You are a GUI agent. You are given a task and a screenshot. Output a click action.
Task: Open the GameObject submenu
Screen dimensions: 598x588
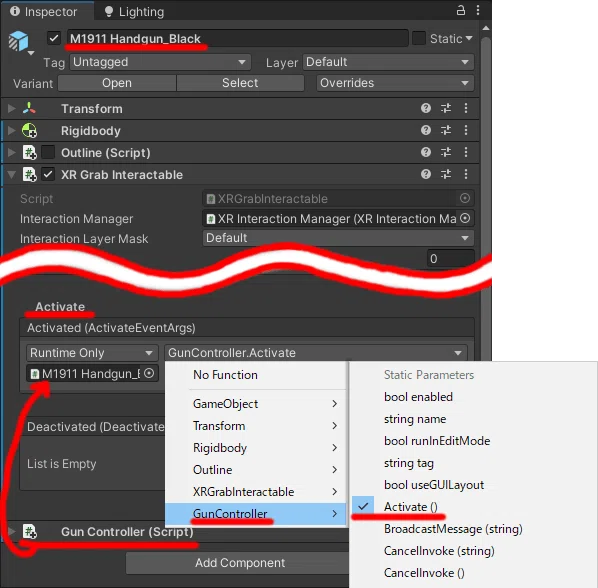click(256, 403)
